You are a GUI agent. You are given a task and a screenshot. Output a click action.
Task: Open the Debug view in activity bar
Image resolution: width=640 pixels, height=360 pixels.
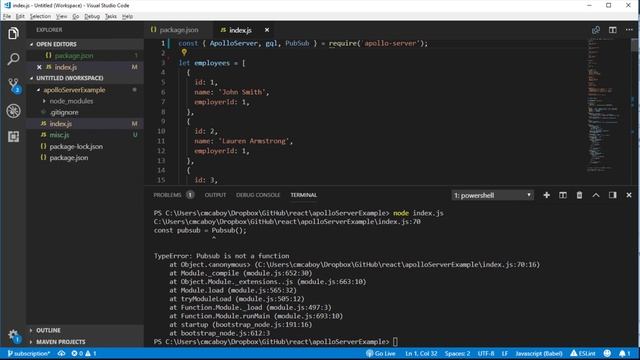13,111
